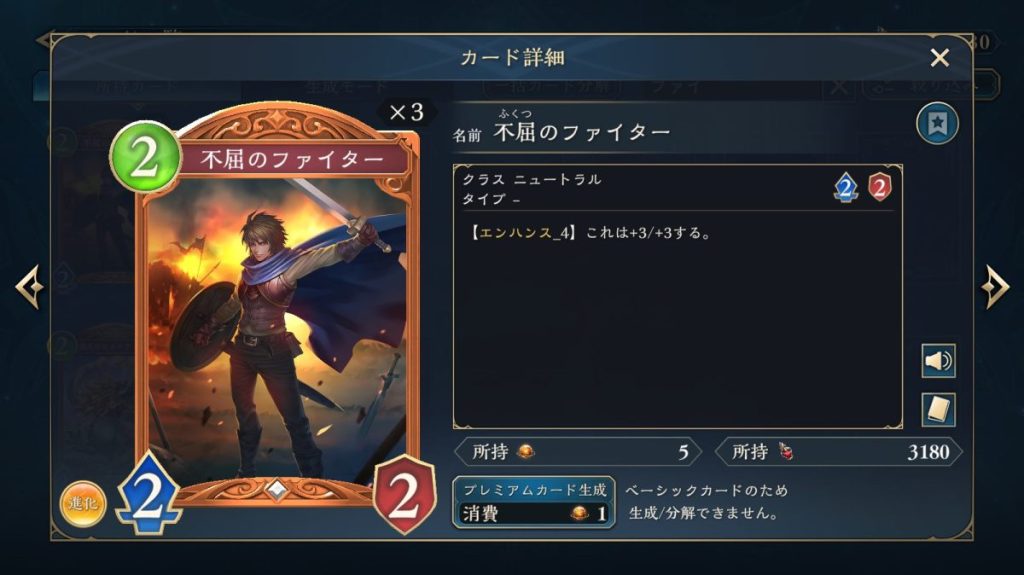Click the red defense 2 shield on card
The height and width of the screenshot is (575, 1024).
(404, 495)
